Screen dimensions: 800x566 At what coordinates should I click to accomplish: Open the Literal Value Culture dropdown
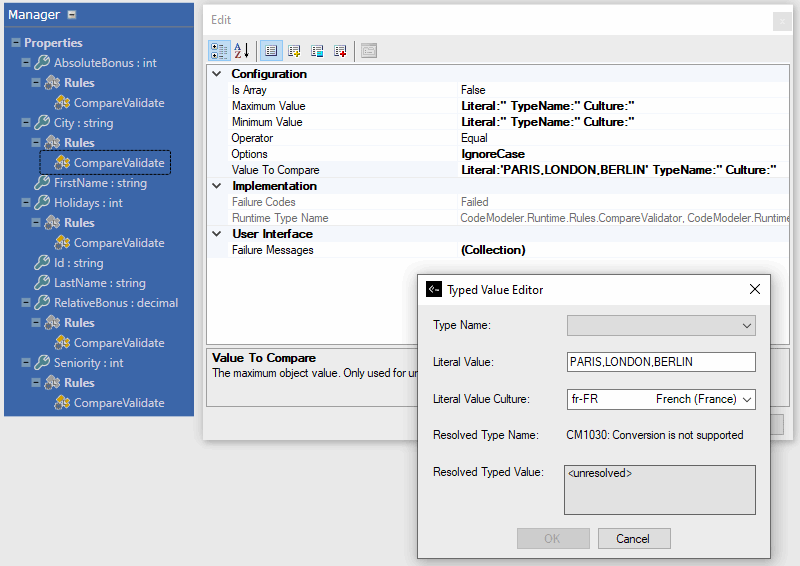[747, 399]
